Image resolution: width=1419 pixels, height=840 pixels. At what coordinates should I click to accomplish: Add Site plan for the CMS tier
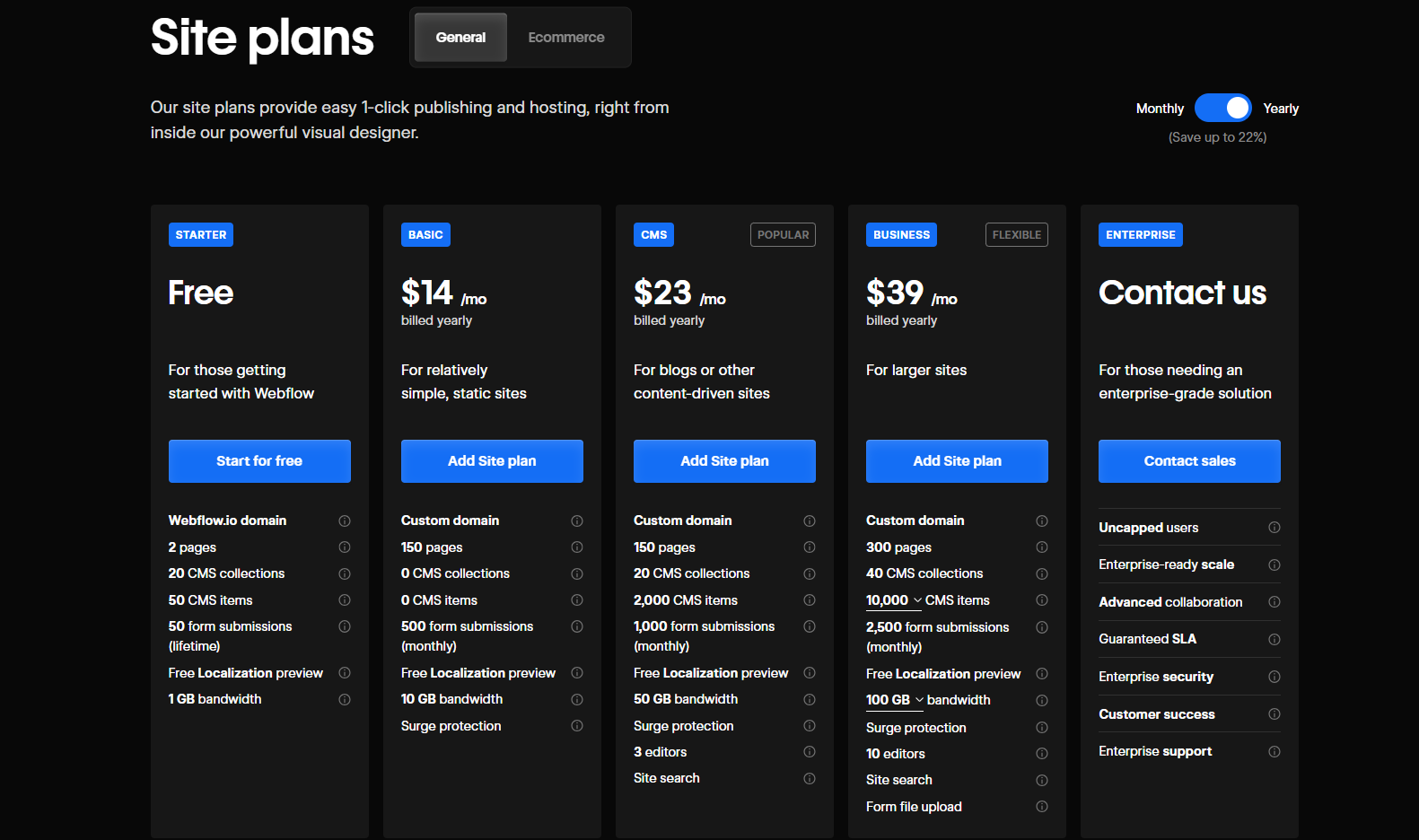[x=724, y=461]
